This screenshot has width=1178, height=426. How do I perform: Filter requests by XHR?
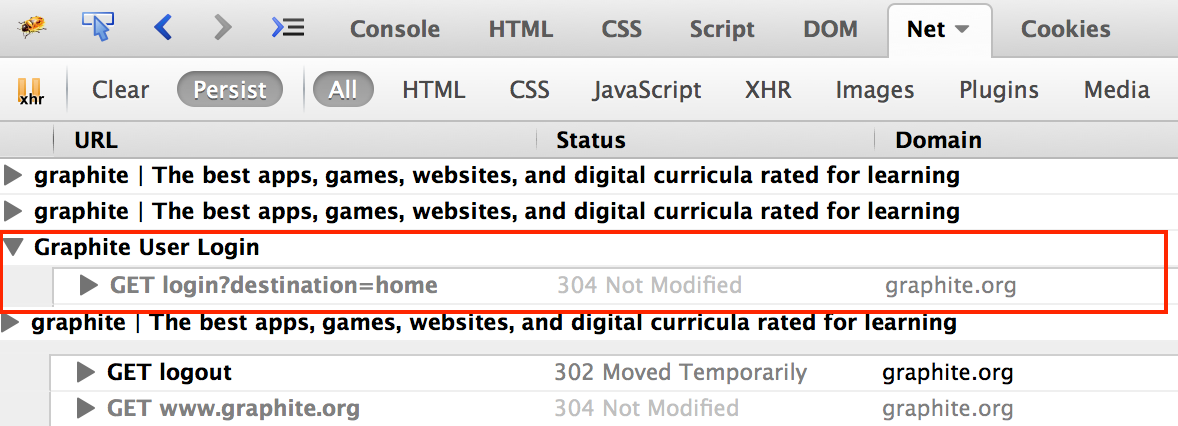[x=768, y=90]
